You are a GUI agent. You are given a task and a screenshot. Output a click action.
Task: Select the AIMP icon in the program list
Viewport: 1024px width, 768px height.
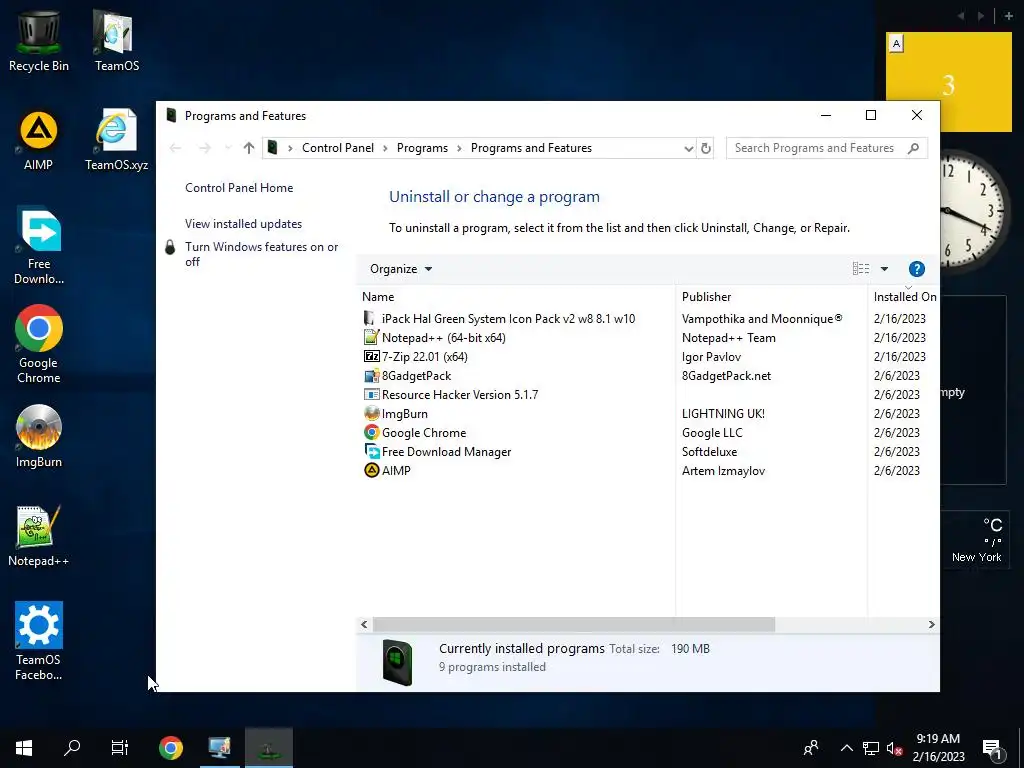pyautogui.click(x=371, y=470)
